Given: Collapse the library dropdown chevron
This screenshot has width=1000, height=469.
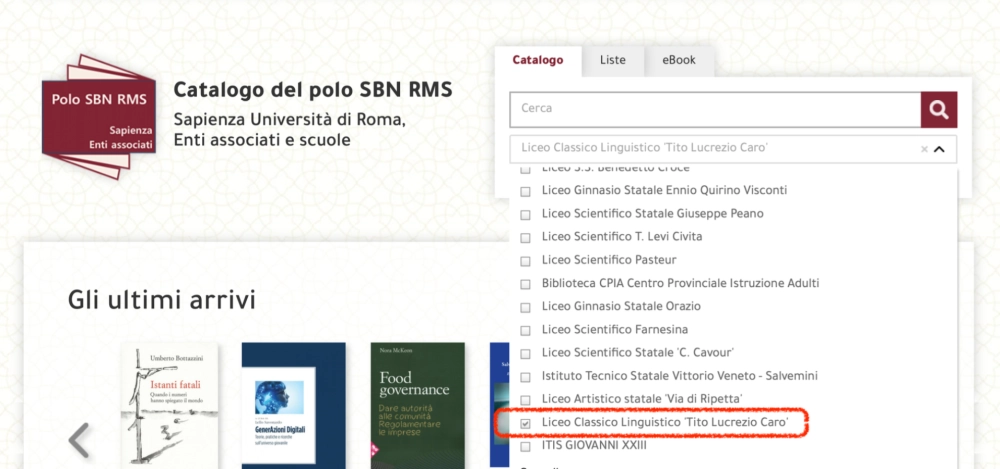Looking at the screenshot, I should pos(939,149).
